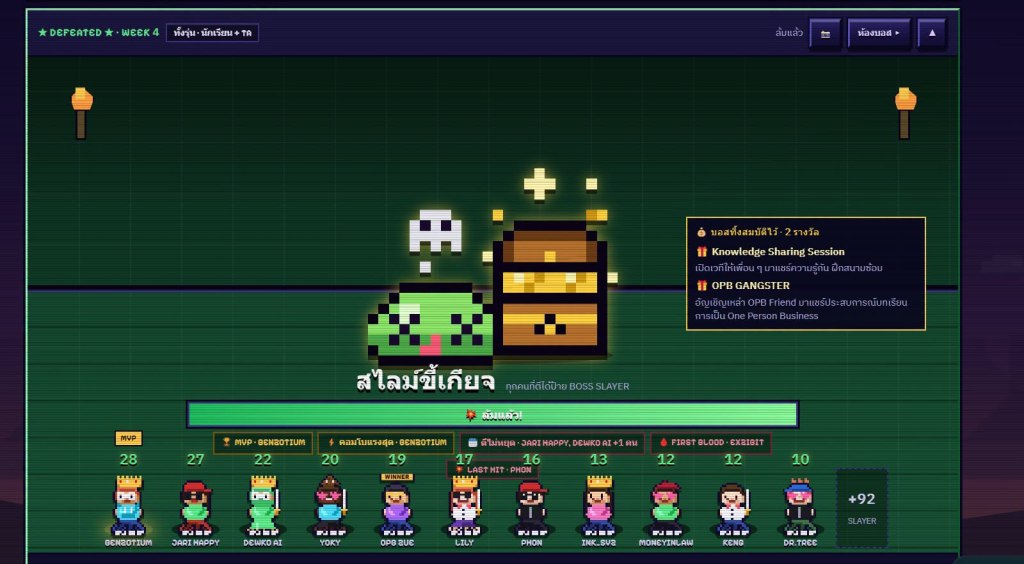The image size is (1024, 564).
Task: Click the MVP · GENGOTIUM badge
Action: tap(263, 443)
